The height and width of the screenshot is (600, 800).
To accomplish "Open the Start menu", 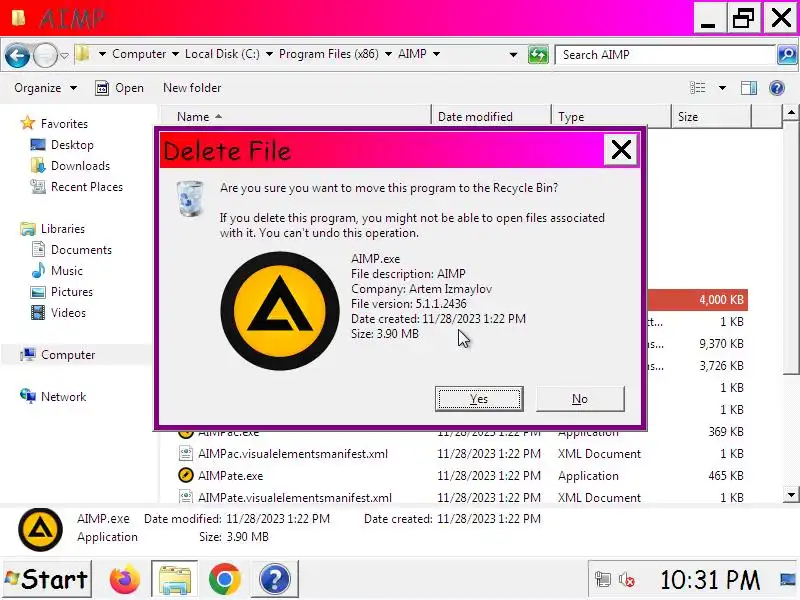I will (47, 579).
